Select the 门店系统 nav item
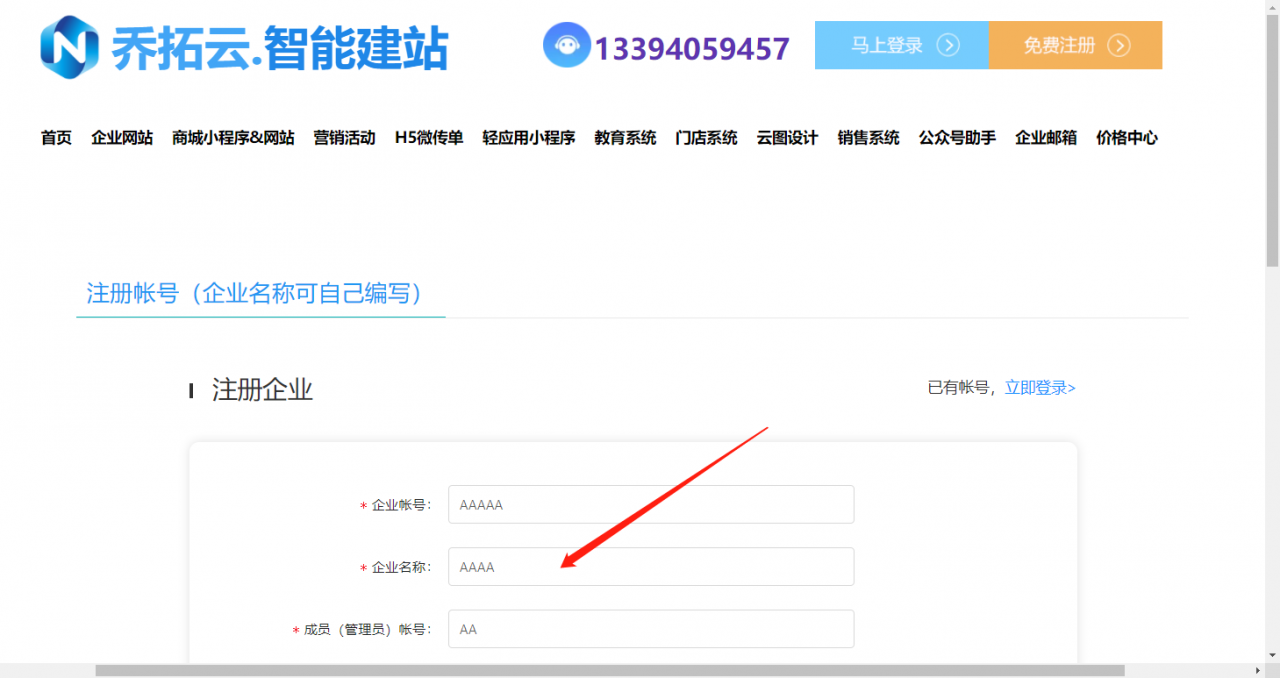The height and width of the screenshot is (678, 1280). [x=706, y=138]
